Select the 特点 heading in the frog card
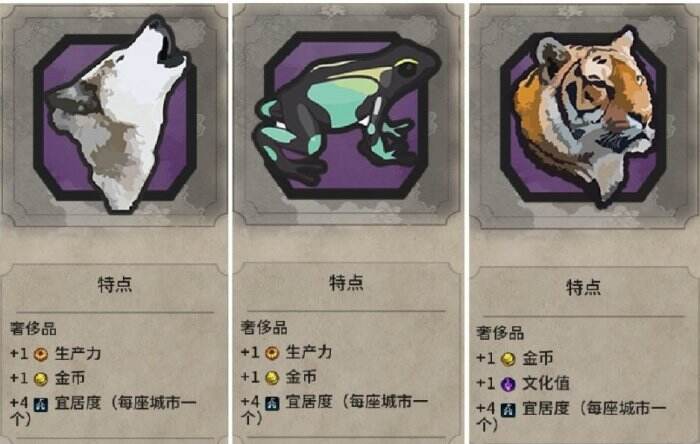 [x=346, y=283]
